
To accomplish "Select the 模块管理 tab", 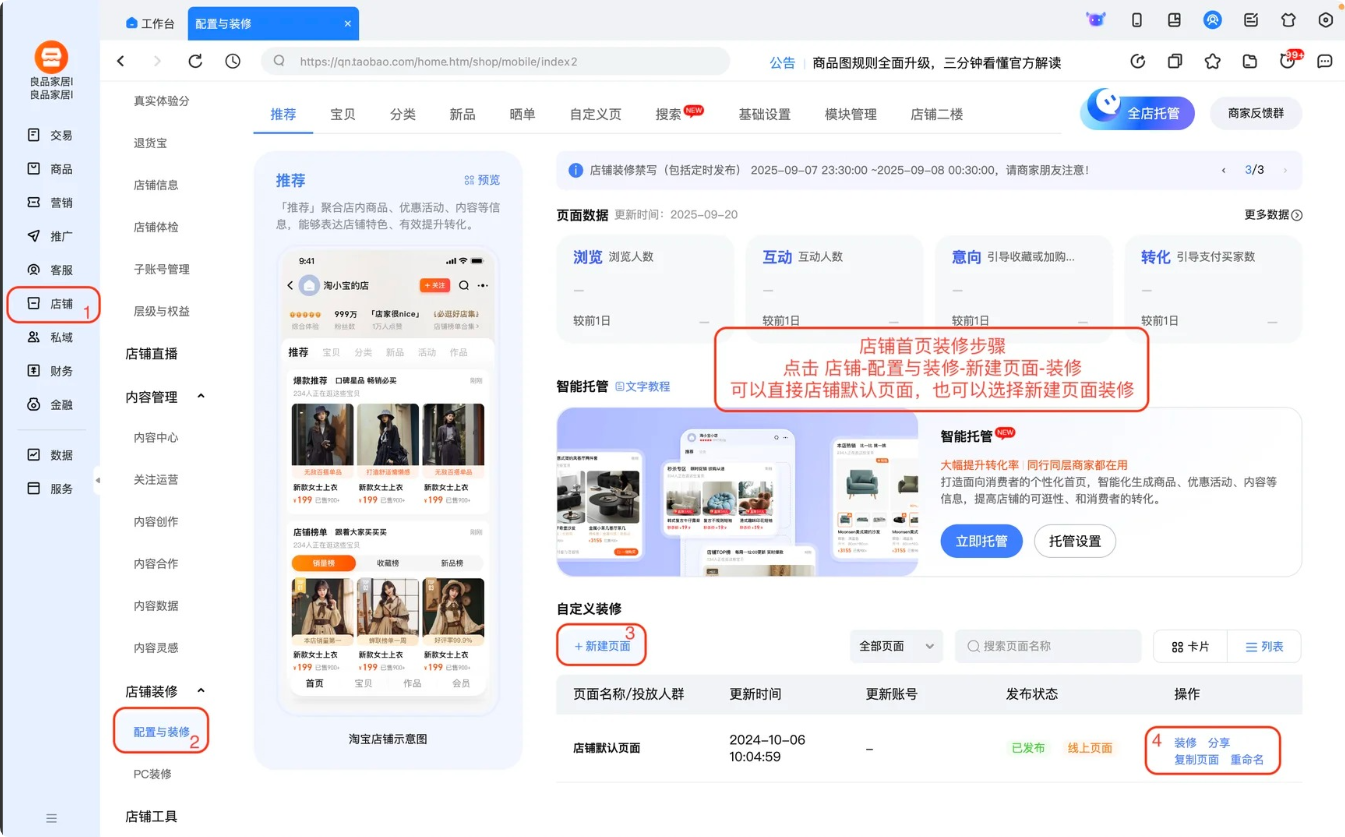I will coord(850,115).
